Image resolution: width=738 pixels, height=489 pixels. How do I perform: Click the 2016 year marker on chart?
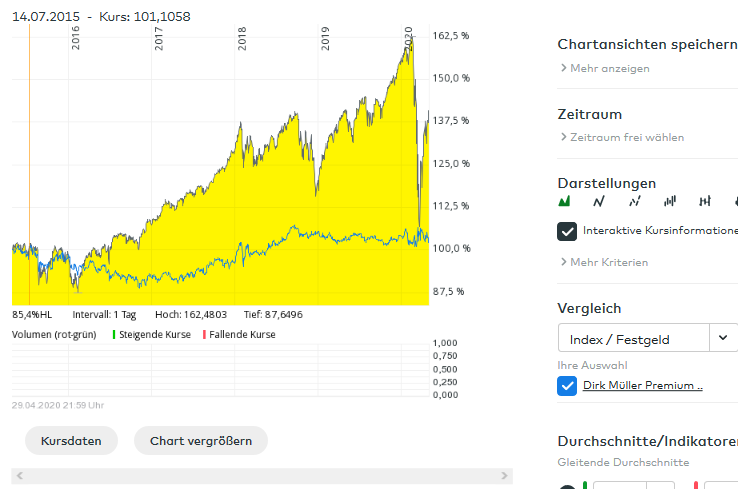76,38
